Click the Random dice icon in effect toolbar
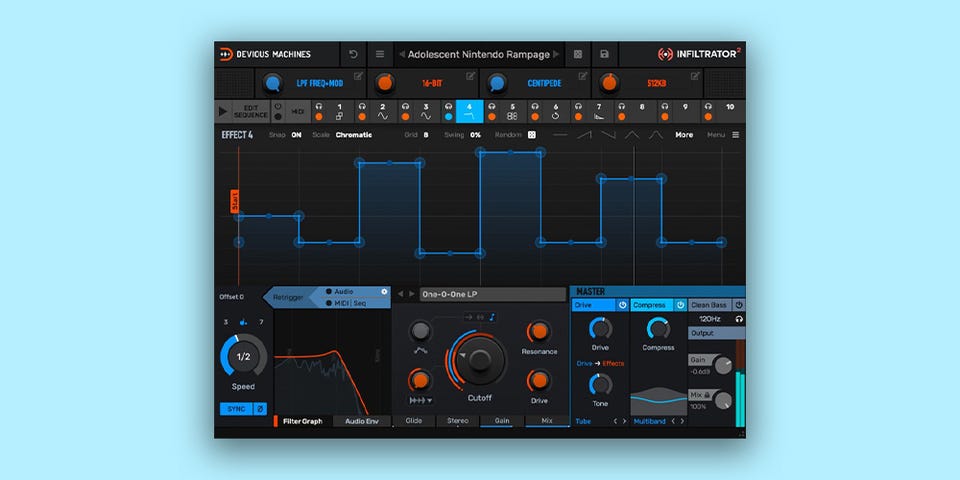 531,135
